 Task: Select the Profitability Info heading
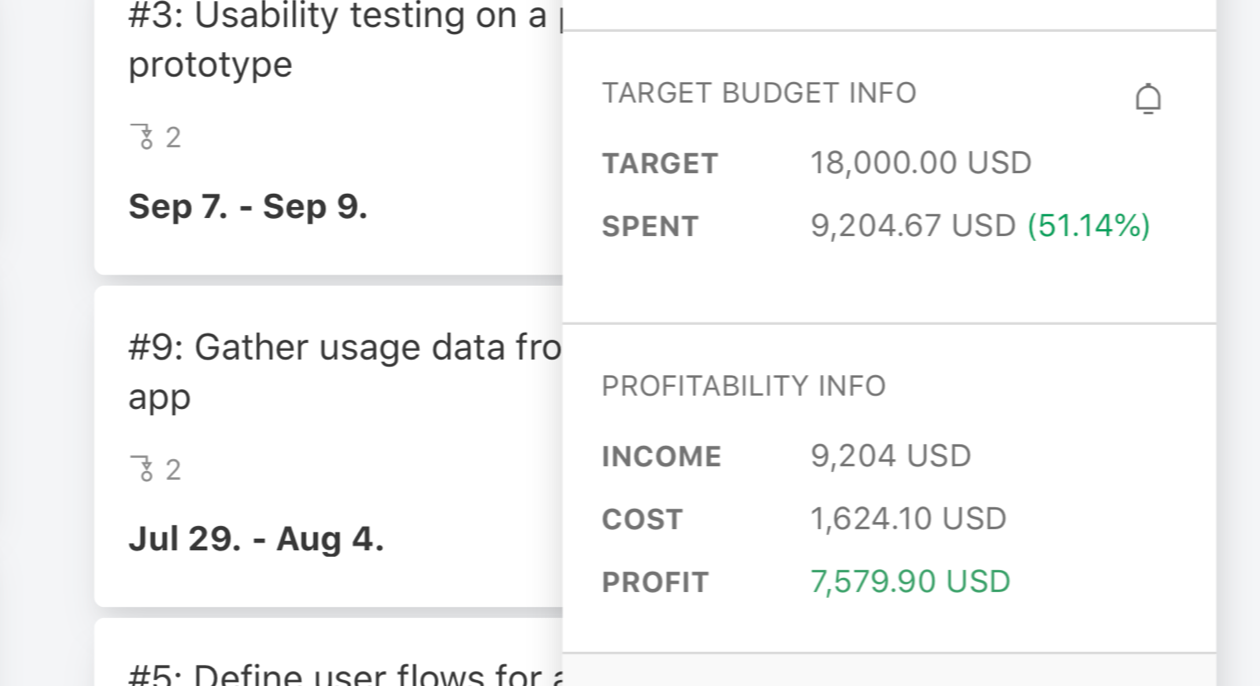(x=744, y=386)
